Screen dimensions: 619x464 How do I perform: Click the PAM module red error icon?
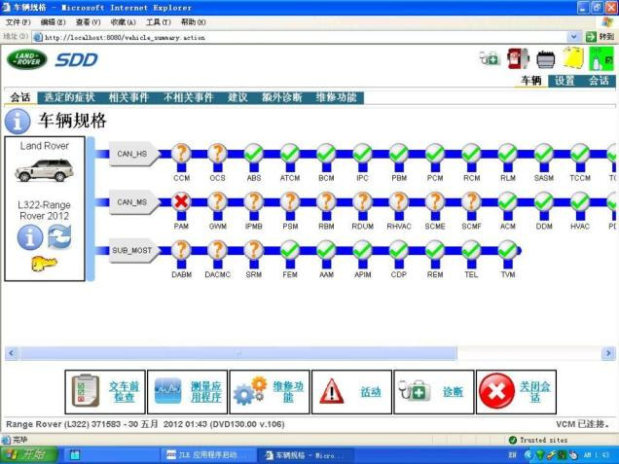click(x=181, y=201)
